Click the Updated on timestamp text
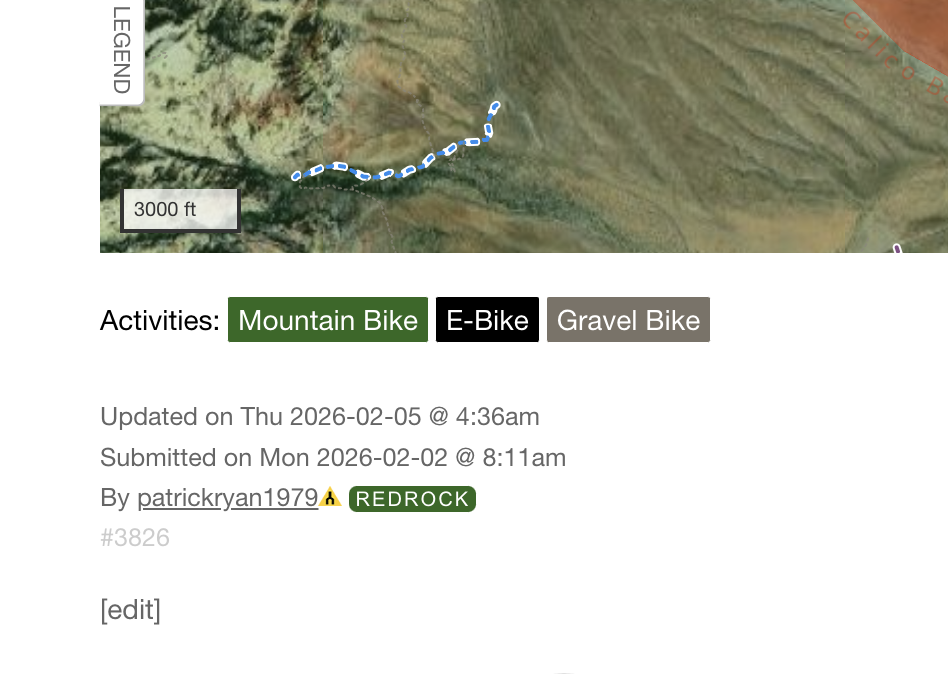Screen dimensions: 948x674 click(319, 417)
